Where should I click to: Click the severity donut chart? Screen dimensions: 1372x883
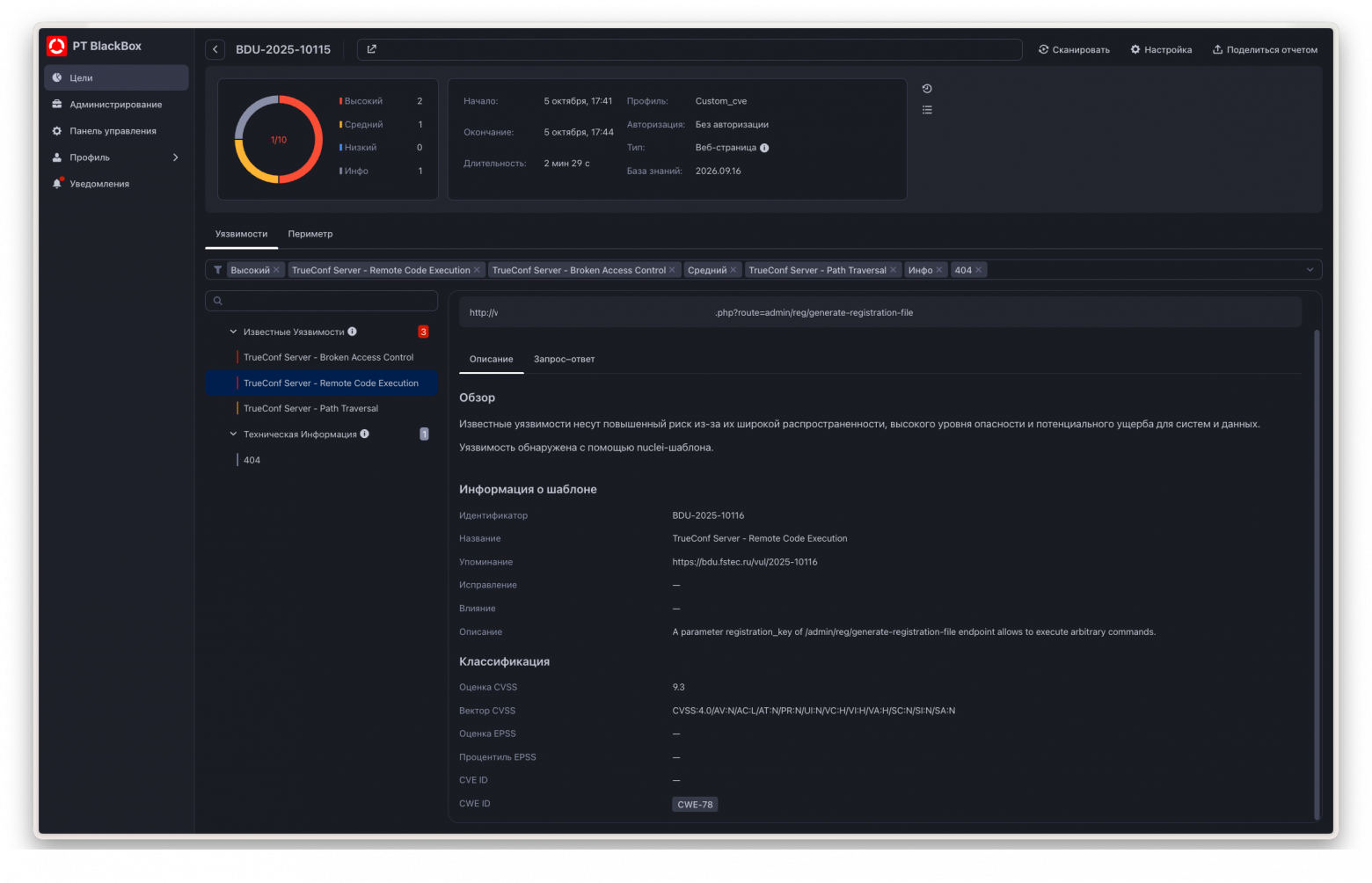279,139
